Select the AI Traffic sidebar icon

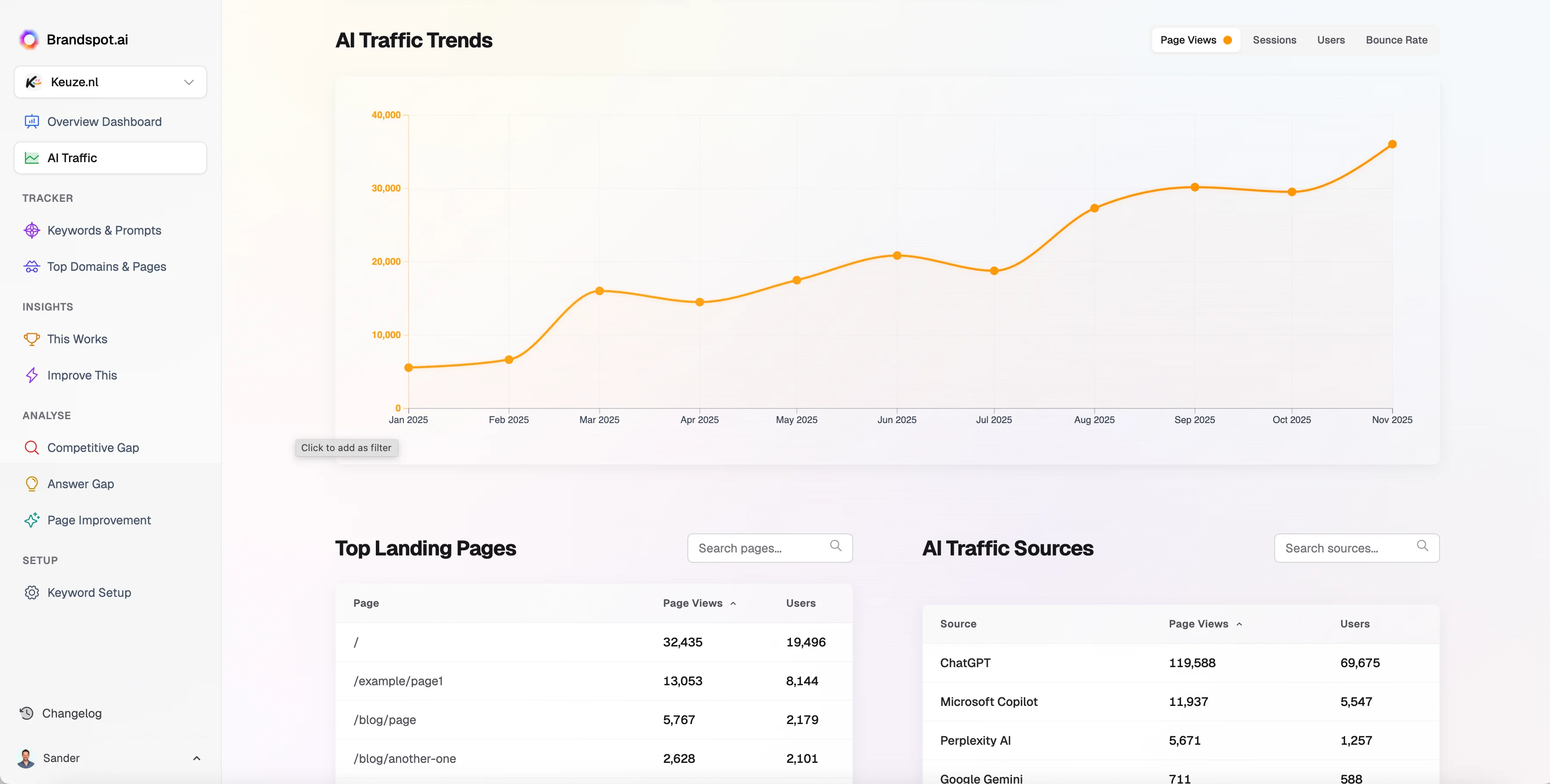tap(32, 157)
